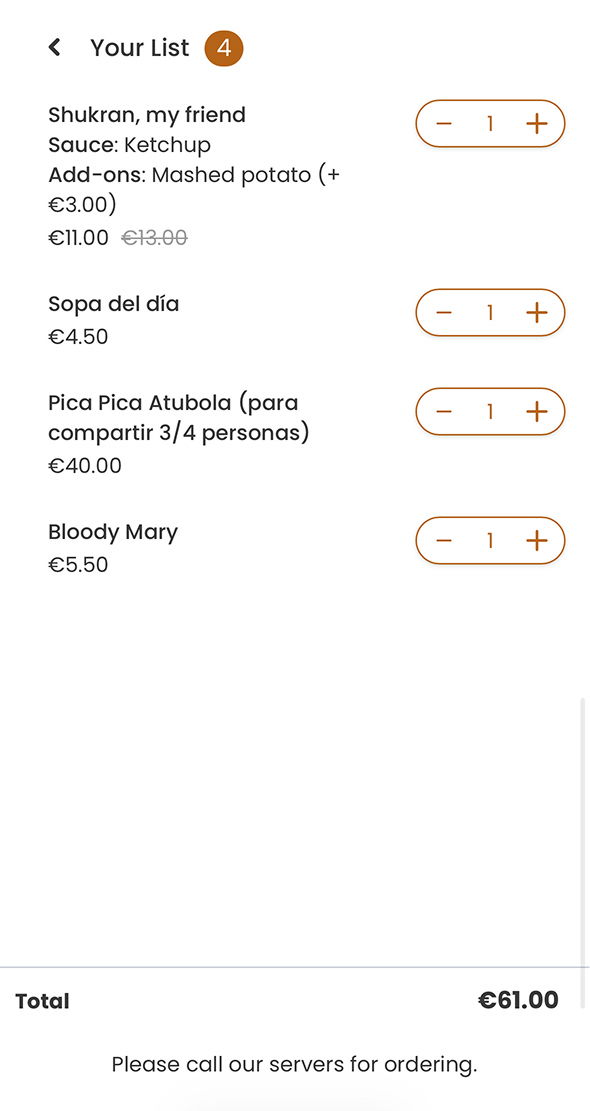Click the minus icon for Sopa del día

pyautogui.click(x=444, y=312)
